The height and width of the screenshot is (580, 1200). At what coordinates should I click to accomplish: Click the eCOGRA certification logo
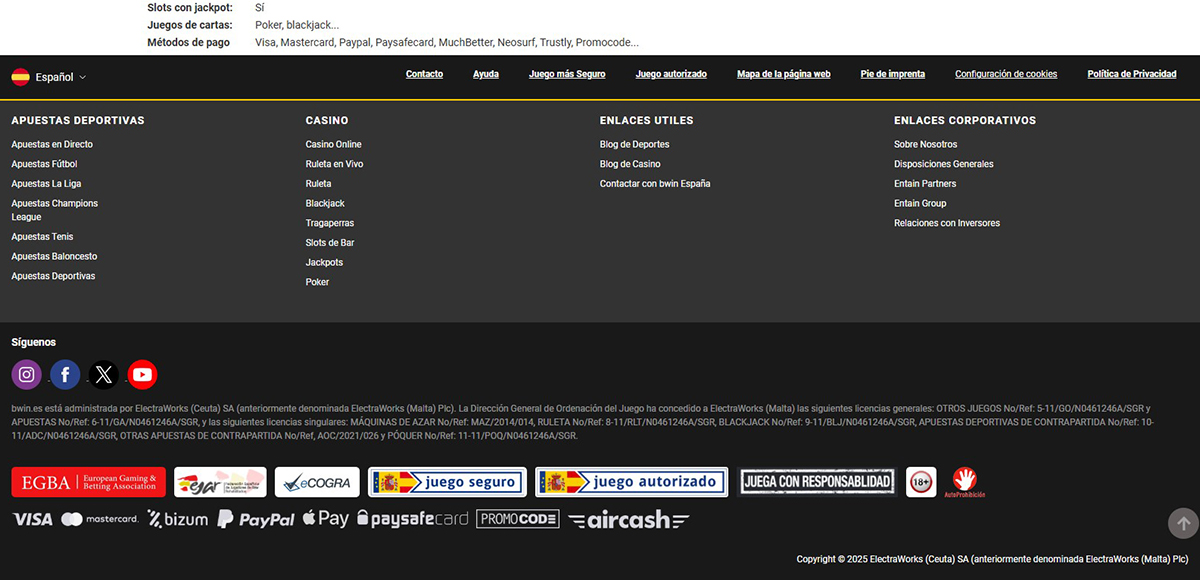[317, 482]
